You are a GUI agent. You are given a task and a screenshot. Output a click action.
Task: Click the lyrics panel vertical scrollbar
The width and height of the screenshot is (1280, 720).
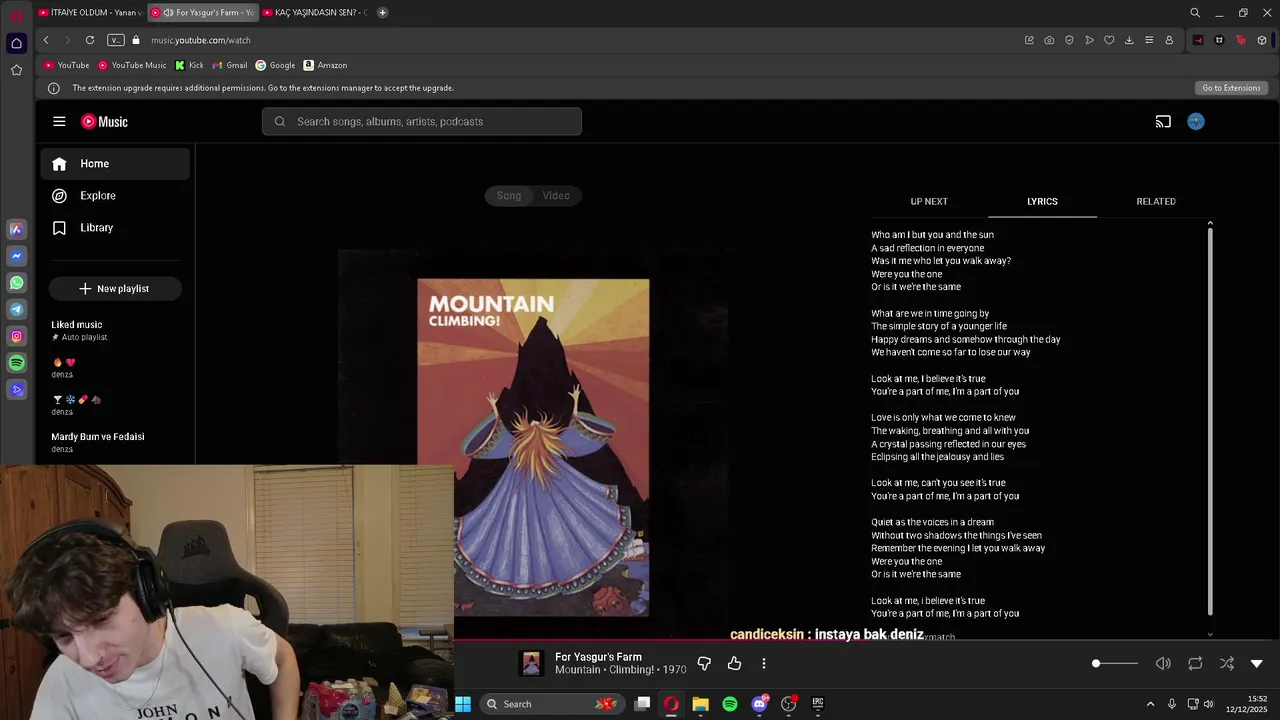point(1210,420)
